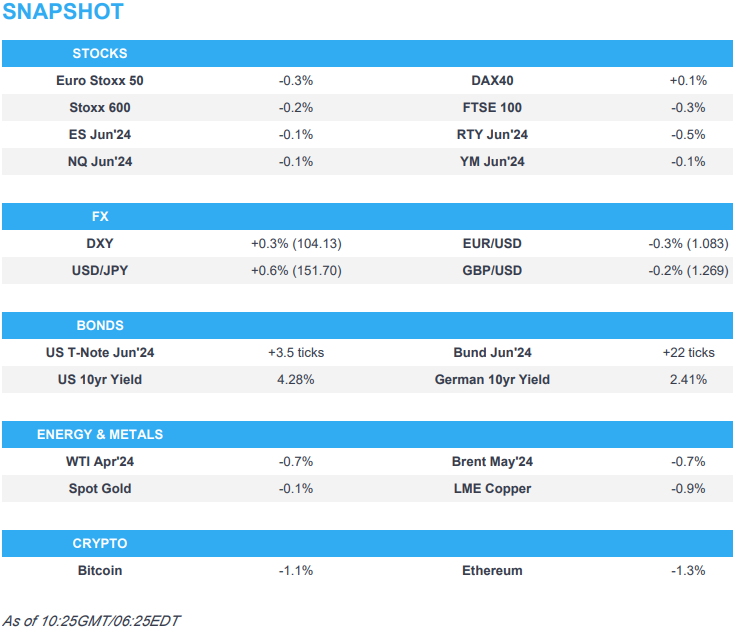Click the Bund Jun'24 label

pyautogui.click(x=492, y=353)
